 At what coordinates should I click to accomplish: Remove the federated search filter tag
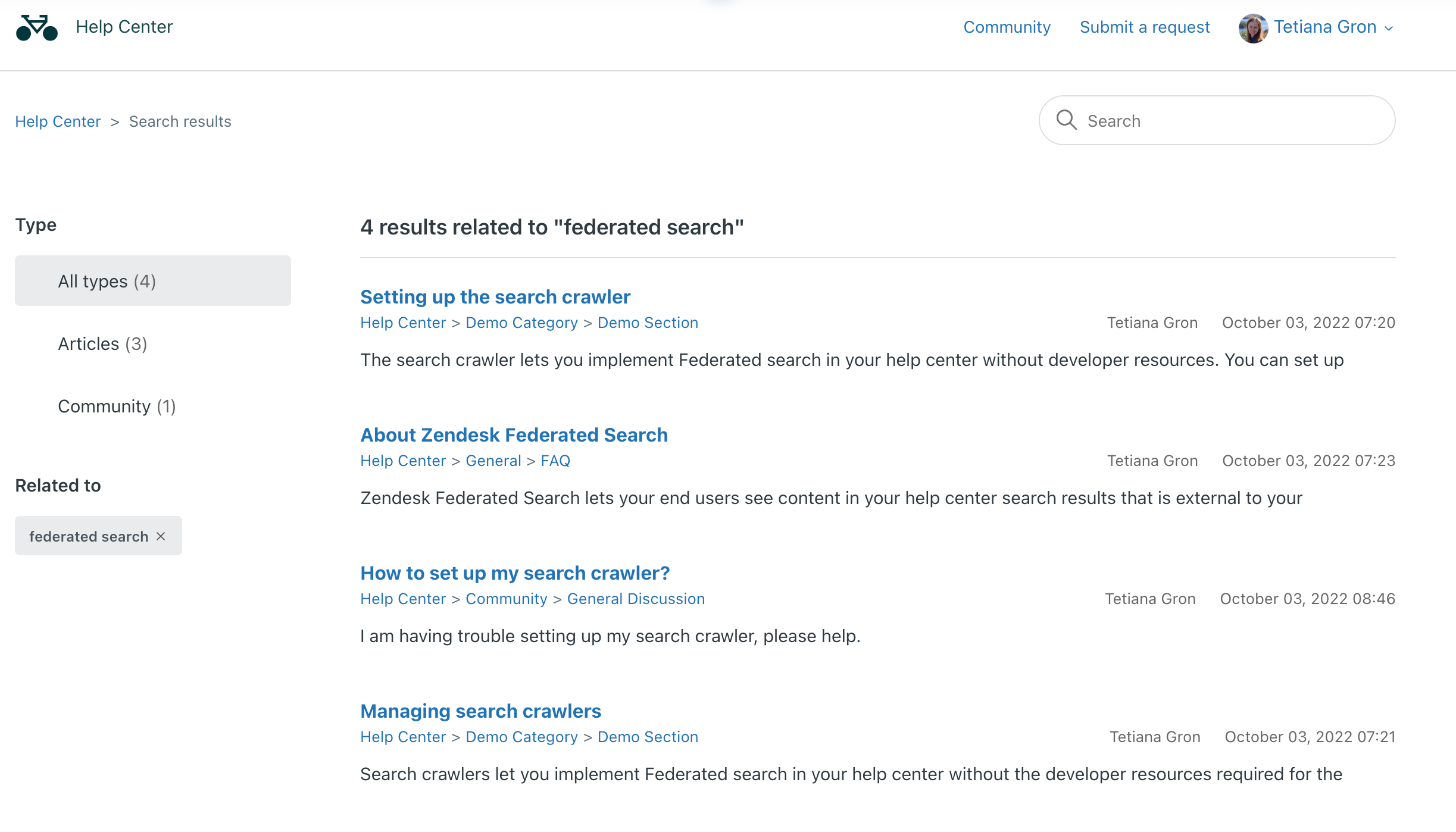click(161, 536)
